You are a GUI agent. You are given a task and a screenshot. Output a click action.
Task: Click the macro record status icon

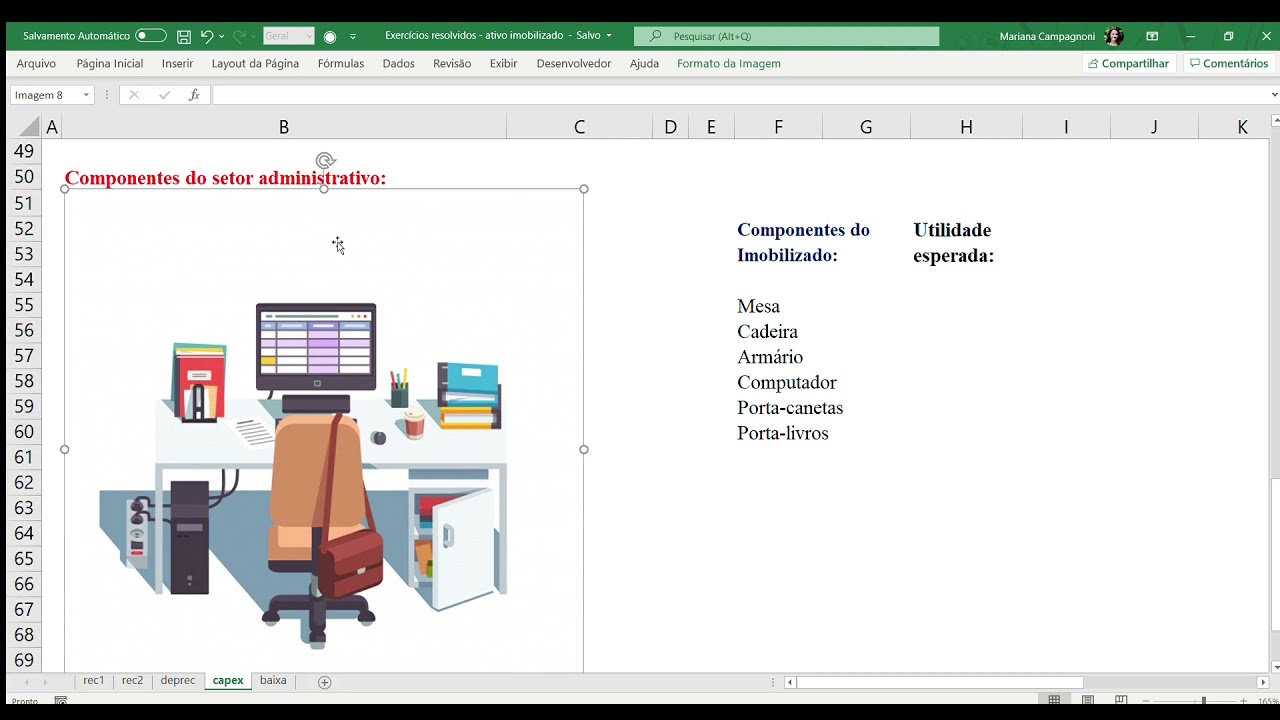point(60,701)
